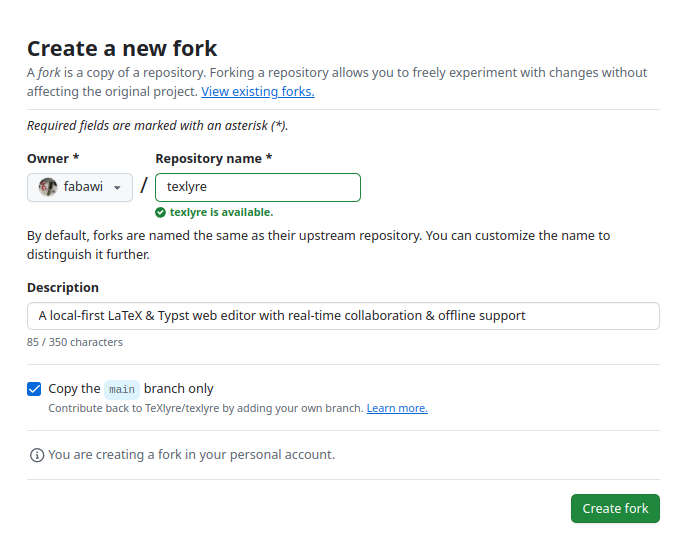The image size is (677, 545).
Task: Click the green availability checkmark icon
Action: coord(161,212)
